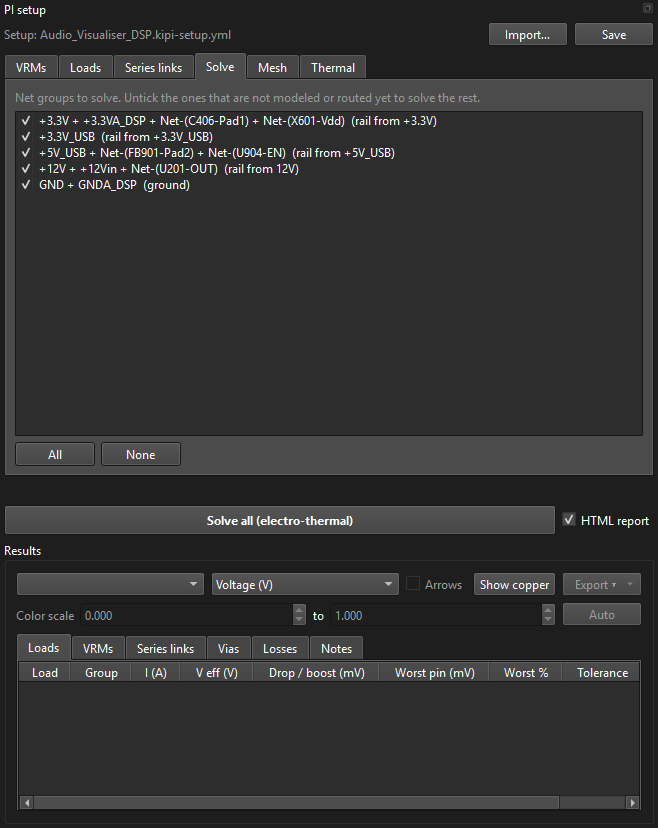The image size is (658, 828).
Task: Select the row text '+3.3V_USB (rail from +3.3V_USB)'
Action: (x=126, y=137)
